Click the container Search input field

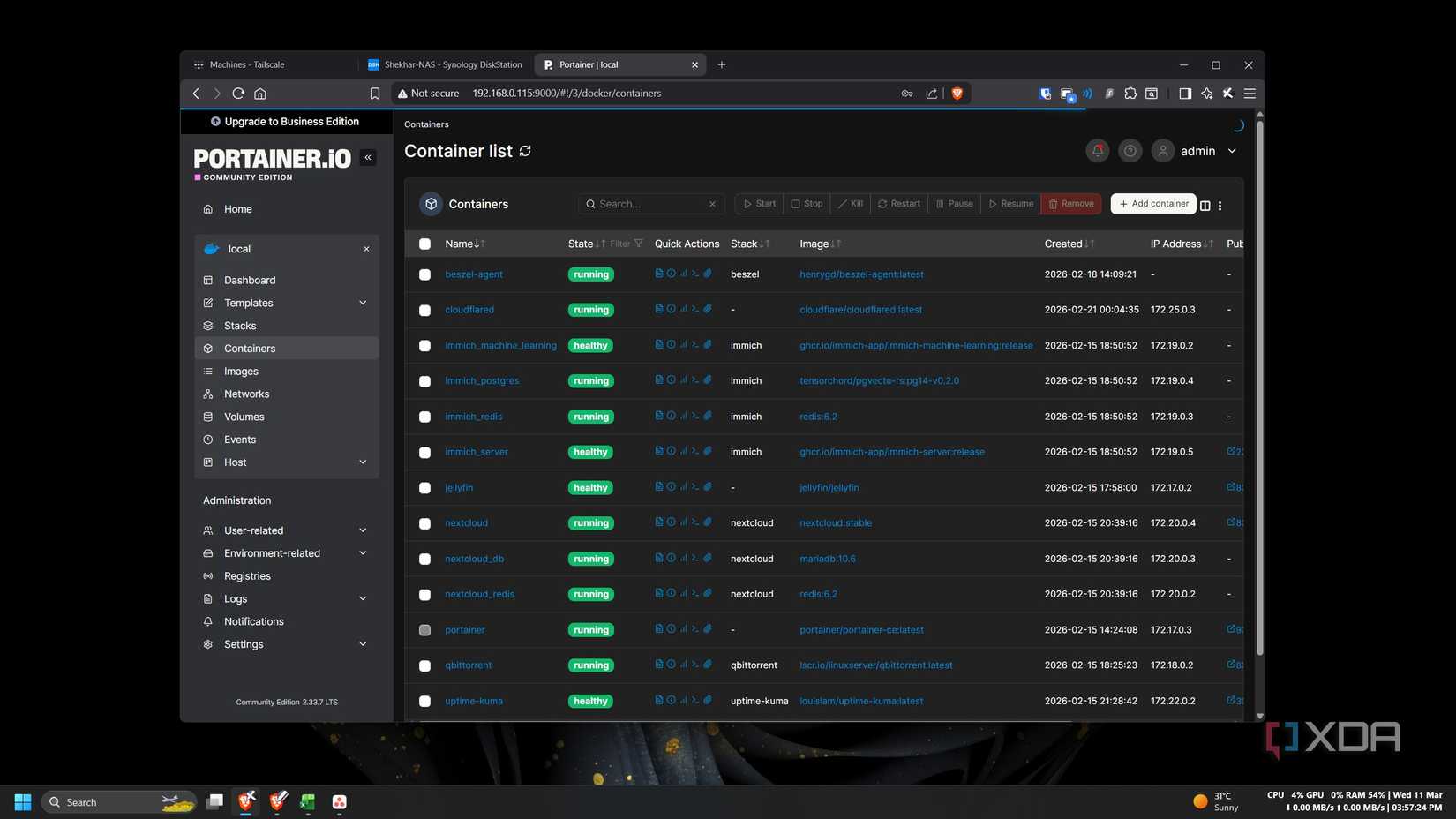[x=650, y=204]
